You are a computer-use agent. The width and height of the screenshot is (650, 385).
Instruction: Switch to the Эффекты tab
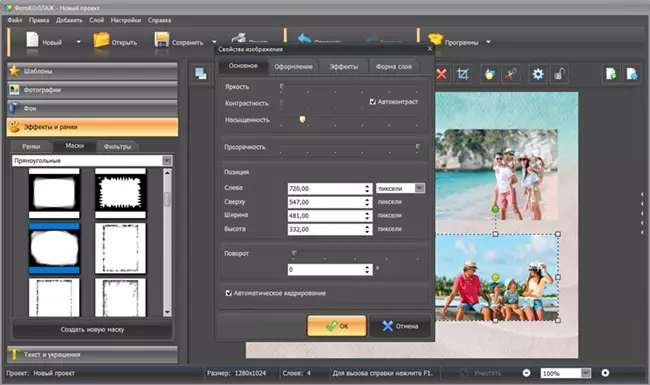[x=344, y=66]
